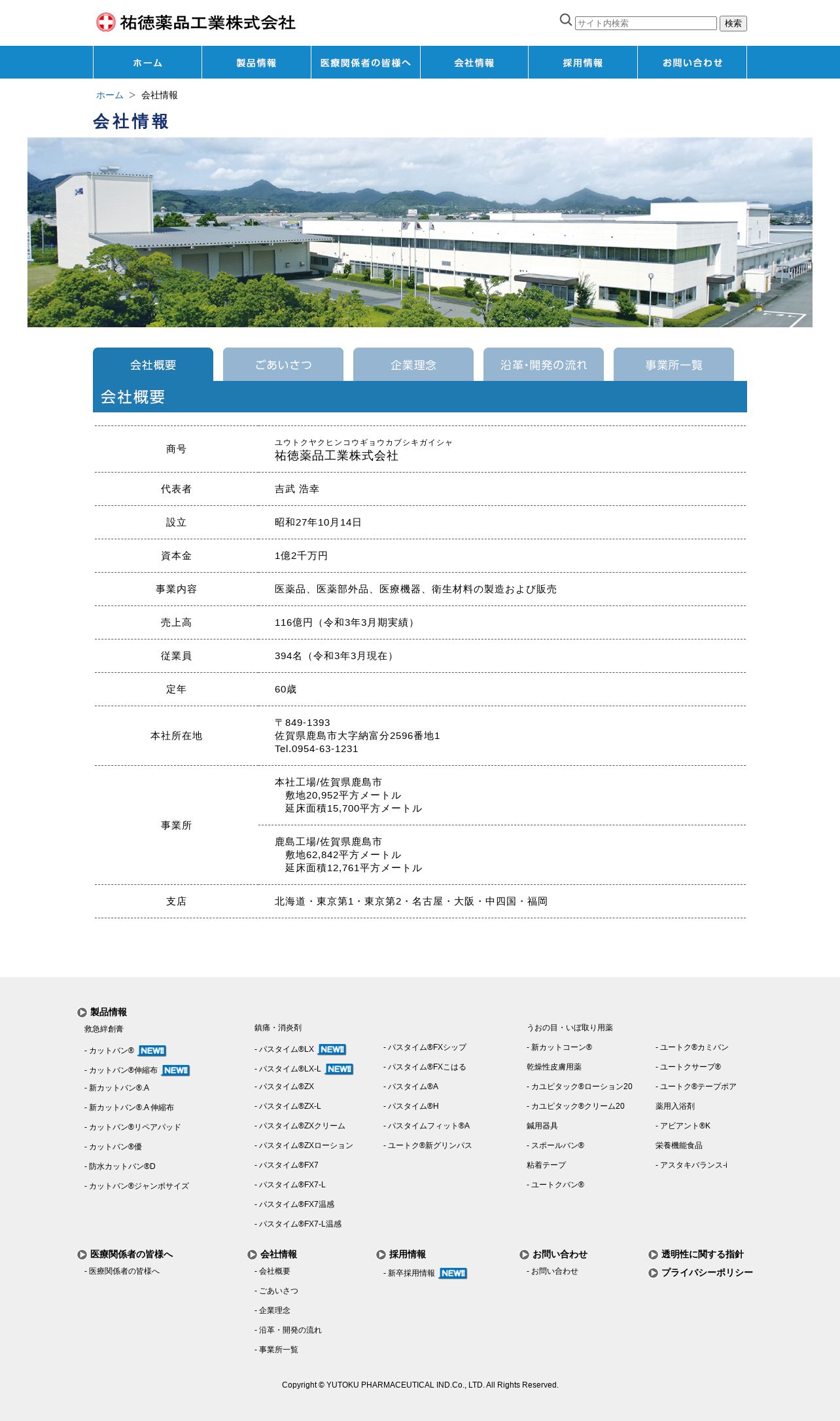The image size is (840, 1421).
Task: Focus the サイト内検索 search field
Action: [x=646, y=24]
